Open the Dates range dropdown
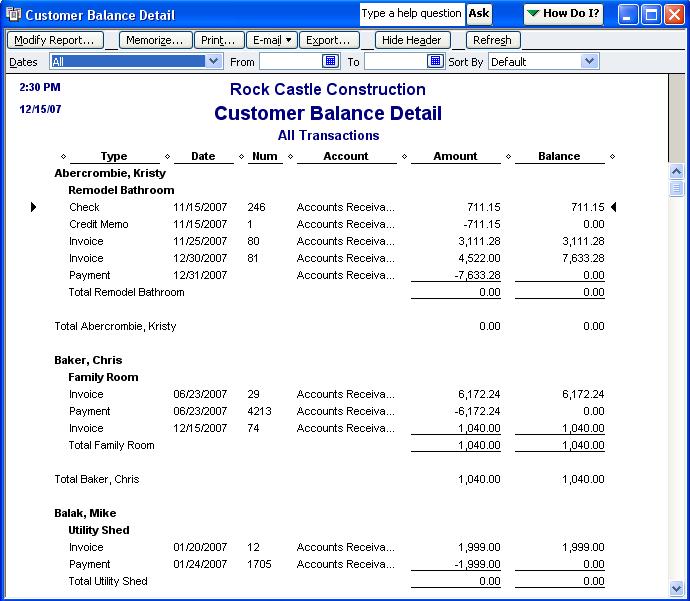This screenshot has width=690, height=601. click(213, 61)
